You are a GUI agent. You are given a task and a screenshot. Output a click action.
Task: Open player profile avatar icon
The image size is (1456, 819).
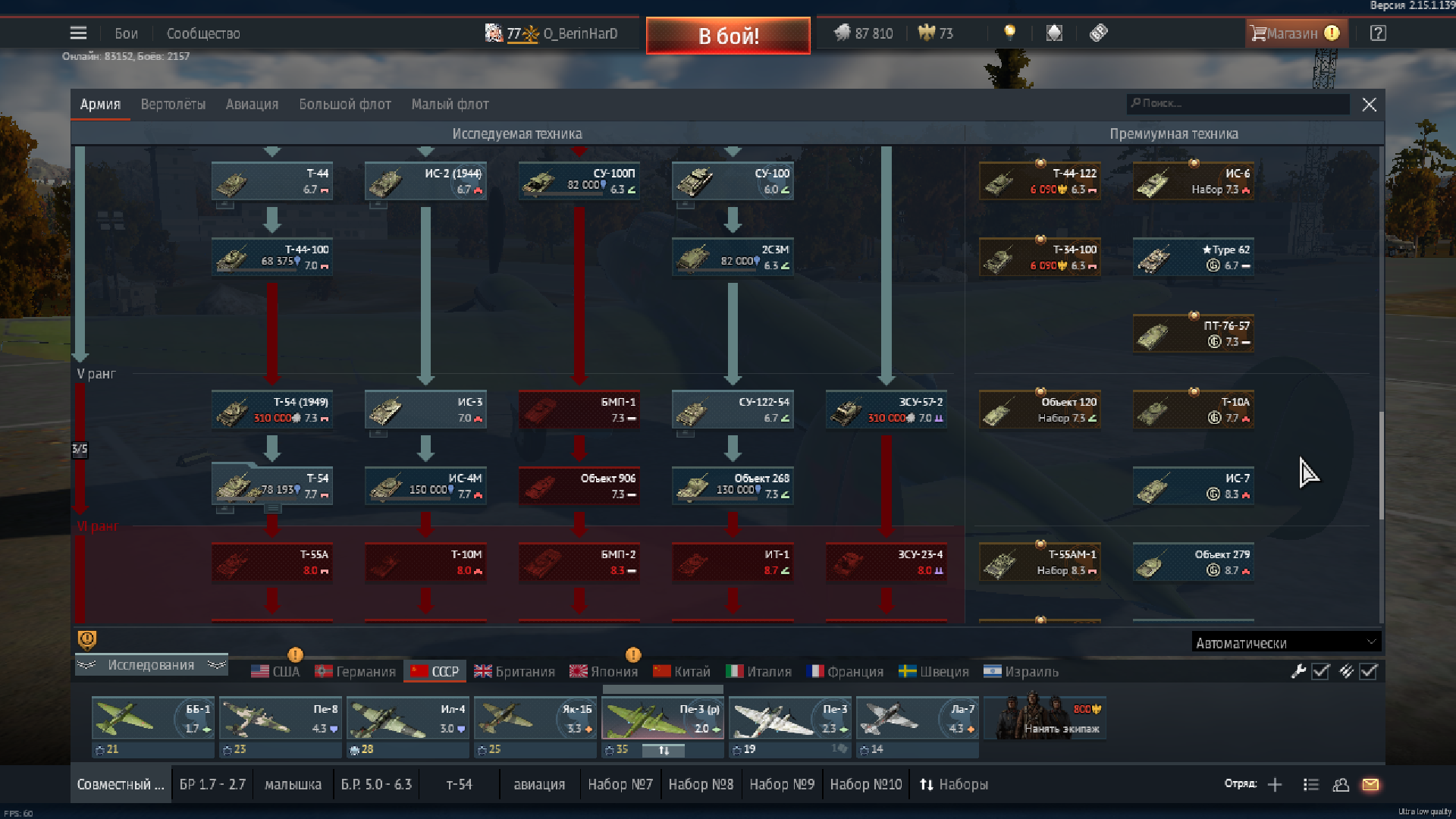tap(494, 33)
